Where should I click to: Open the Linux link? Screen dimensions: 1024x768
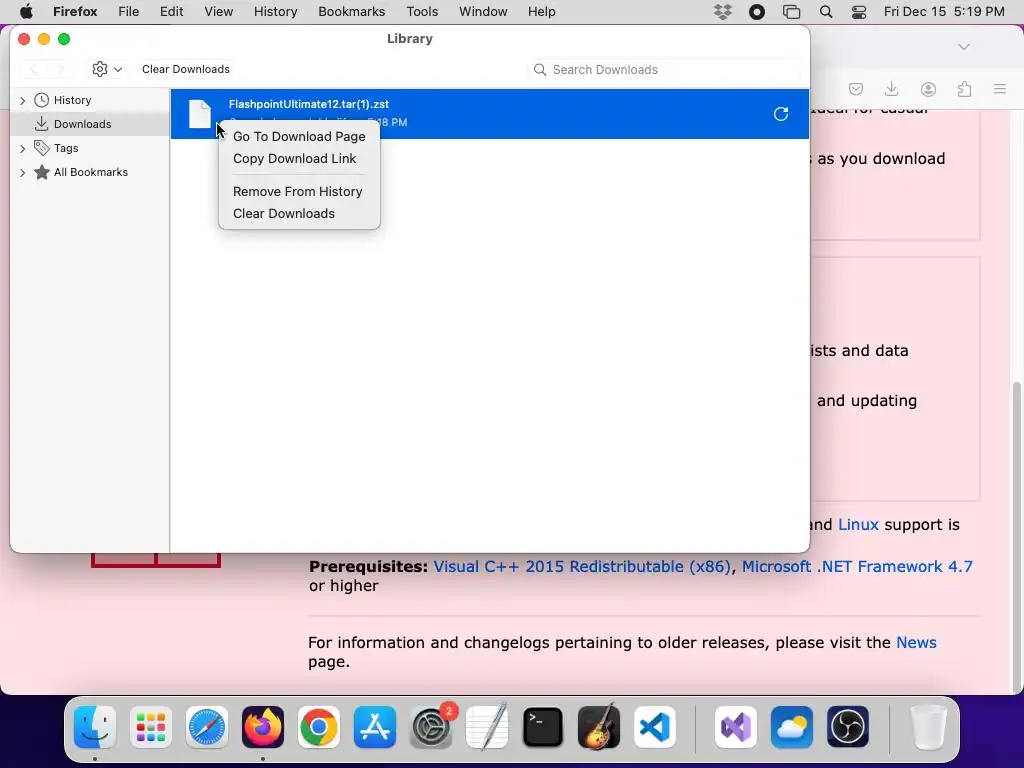[858, 524]
